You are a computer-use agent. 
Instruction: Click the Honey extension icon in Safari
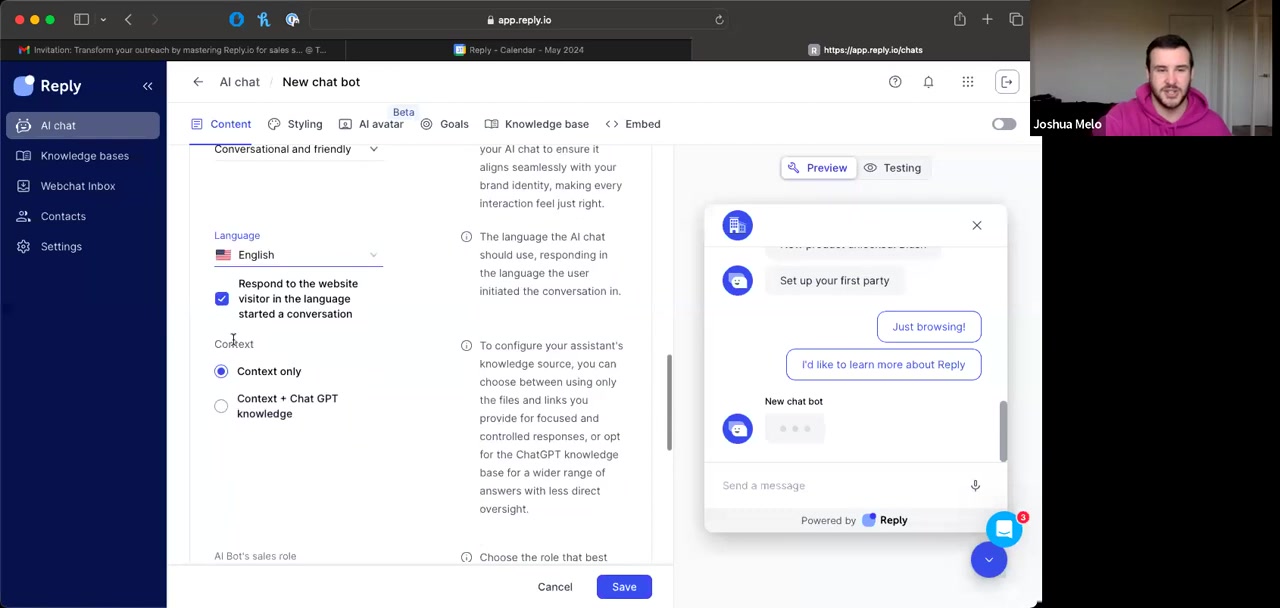point(264,20)
